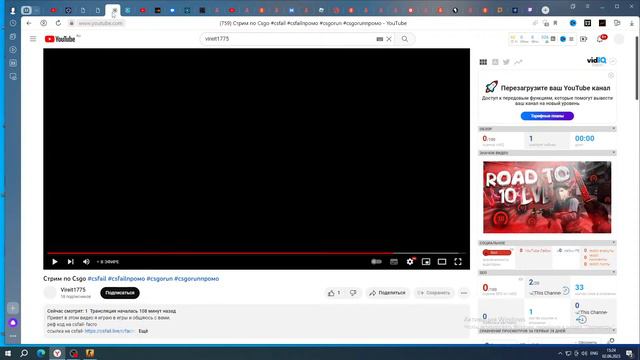Image resolution: width=640 pixels, height=360 pixels.
Task: Open the browser new tab plus button
Action: 545,10
